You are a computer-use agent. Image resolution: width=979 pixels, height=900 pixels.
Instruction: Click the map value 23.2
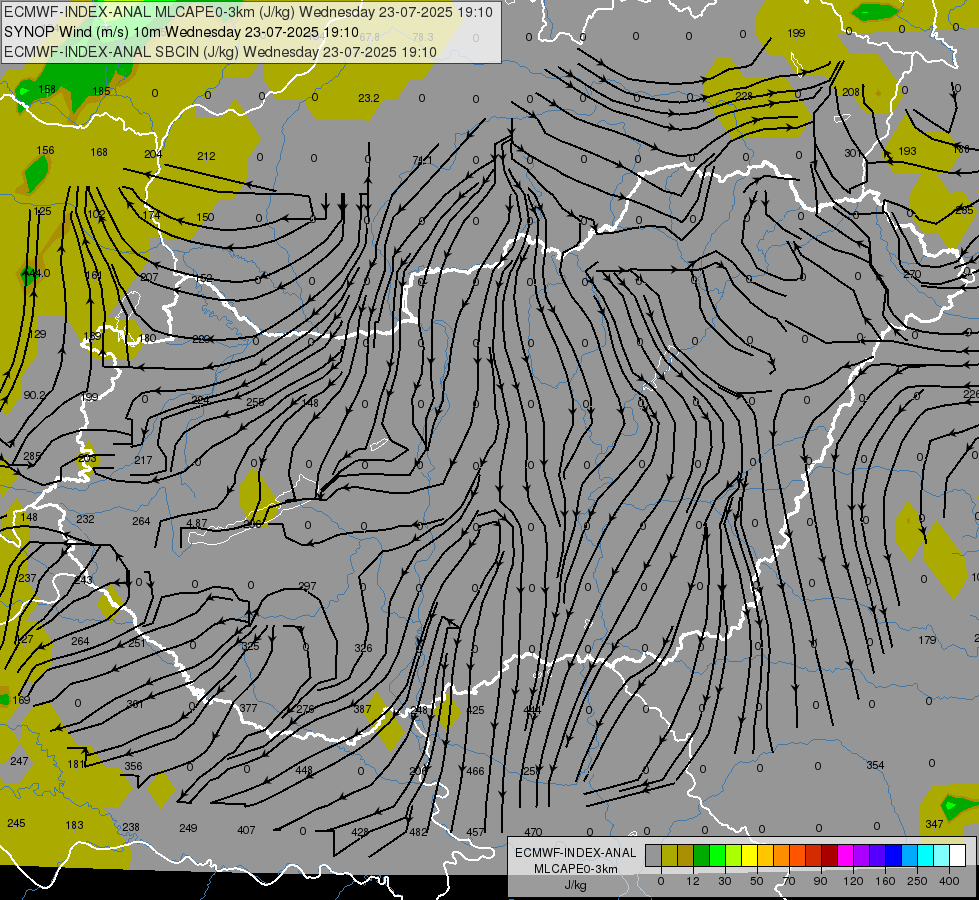368,98
